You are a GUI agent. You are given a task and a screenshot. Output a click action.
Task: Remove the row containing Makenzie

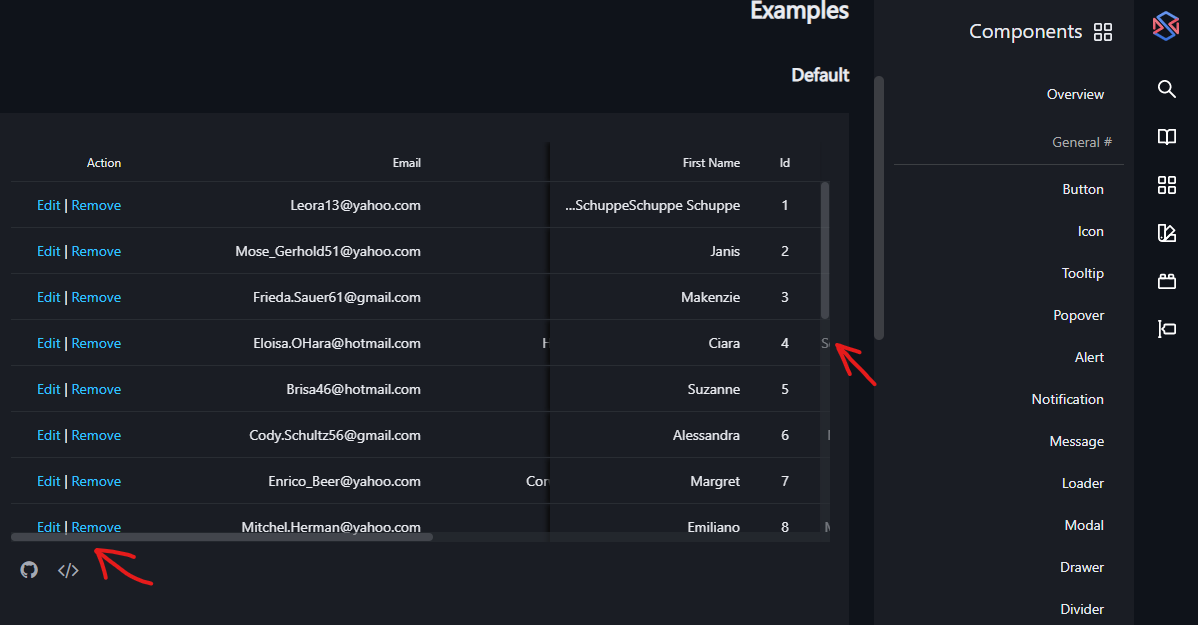(96, 296)
